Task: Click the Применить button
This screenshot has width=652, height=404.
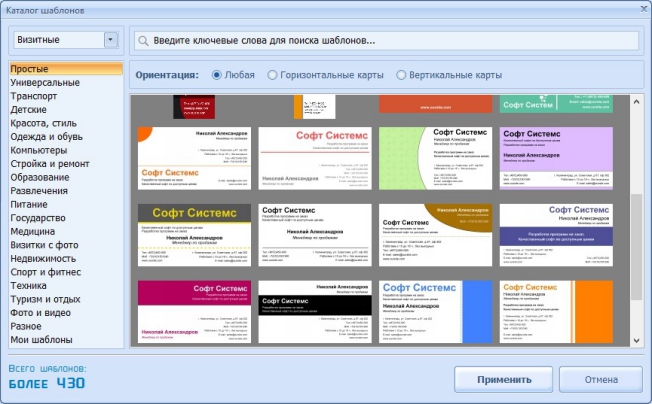Action: (x=504, y=379)
